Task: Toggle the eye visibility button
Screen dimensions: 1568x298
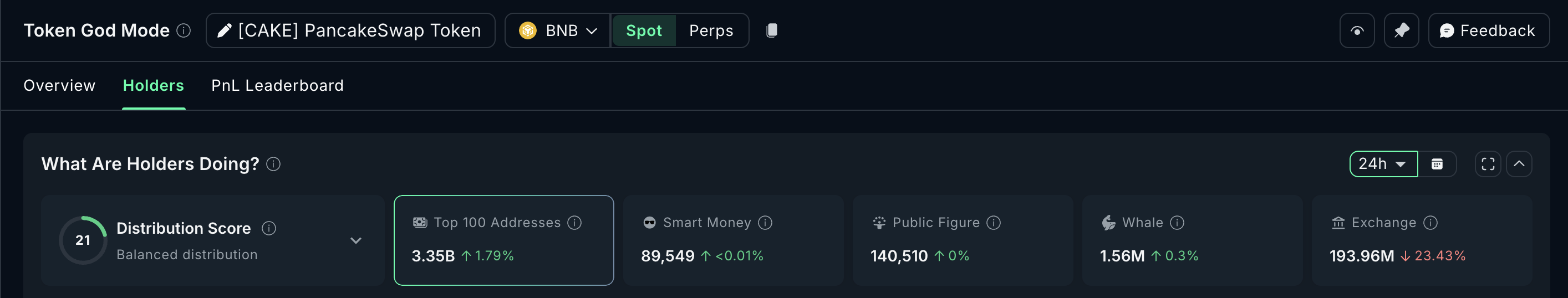Action: [x=1357, y=30]
